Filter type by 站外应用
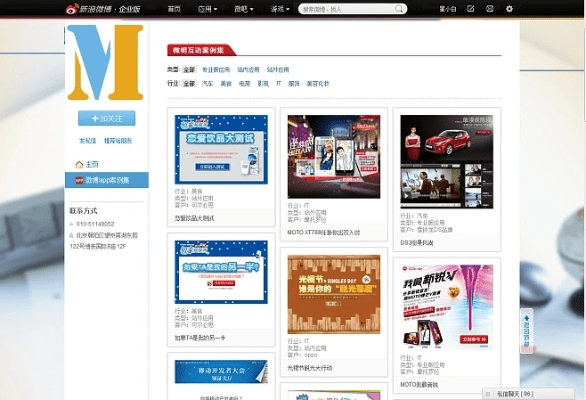The width and height of the screenshot is (586, 400). 278,70
